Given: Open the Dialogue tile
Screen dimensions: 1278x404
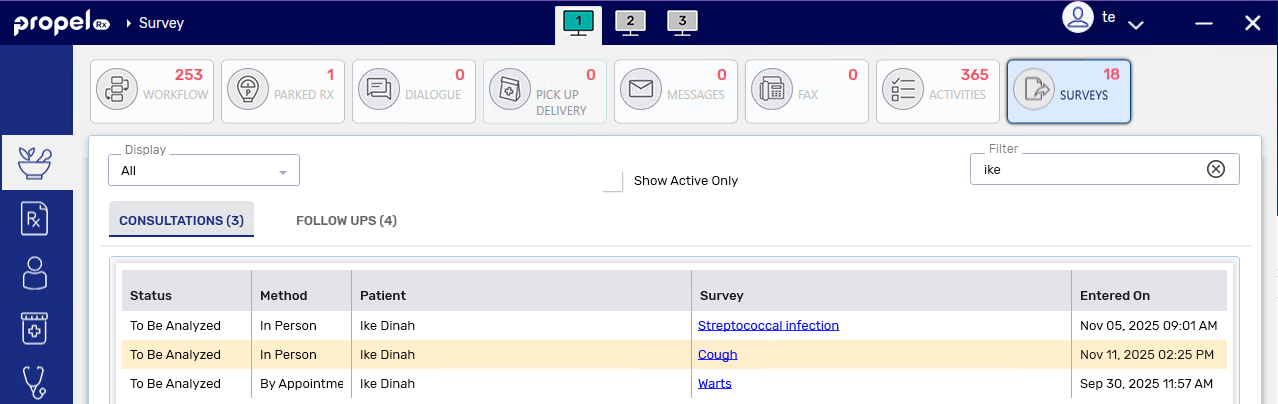Looking at the screenshot, I should tap(414, 91).
